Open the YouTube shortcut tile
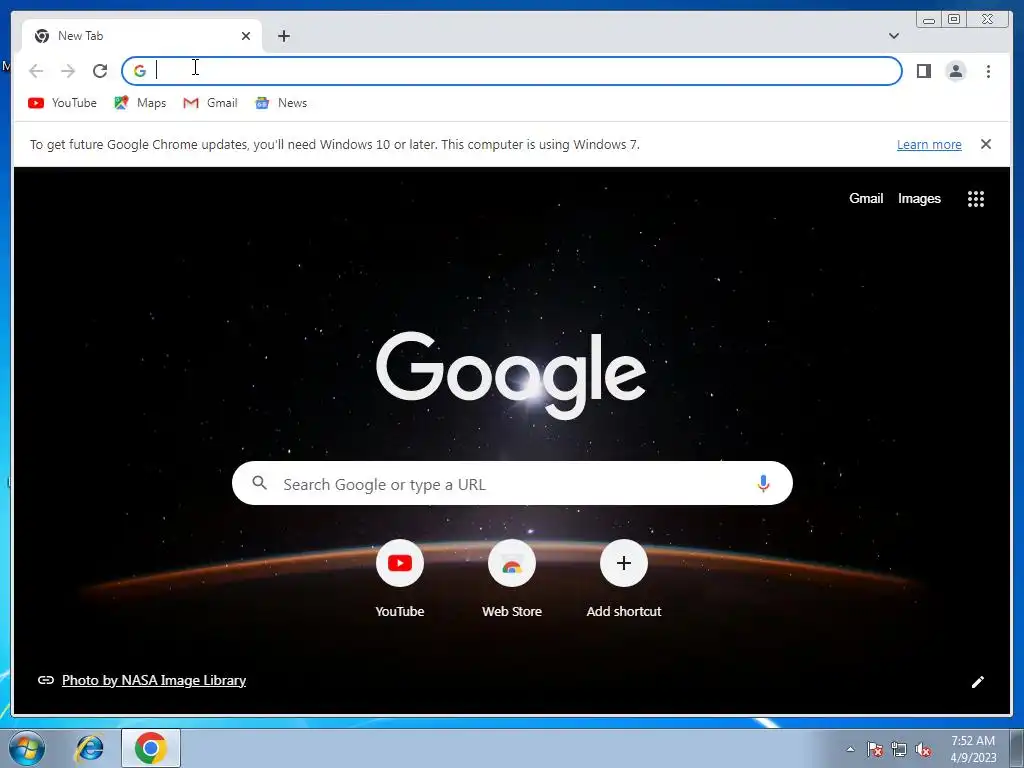 pos(400,578)
